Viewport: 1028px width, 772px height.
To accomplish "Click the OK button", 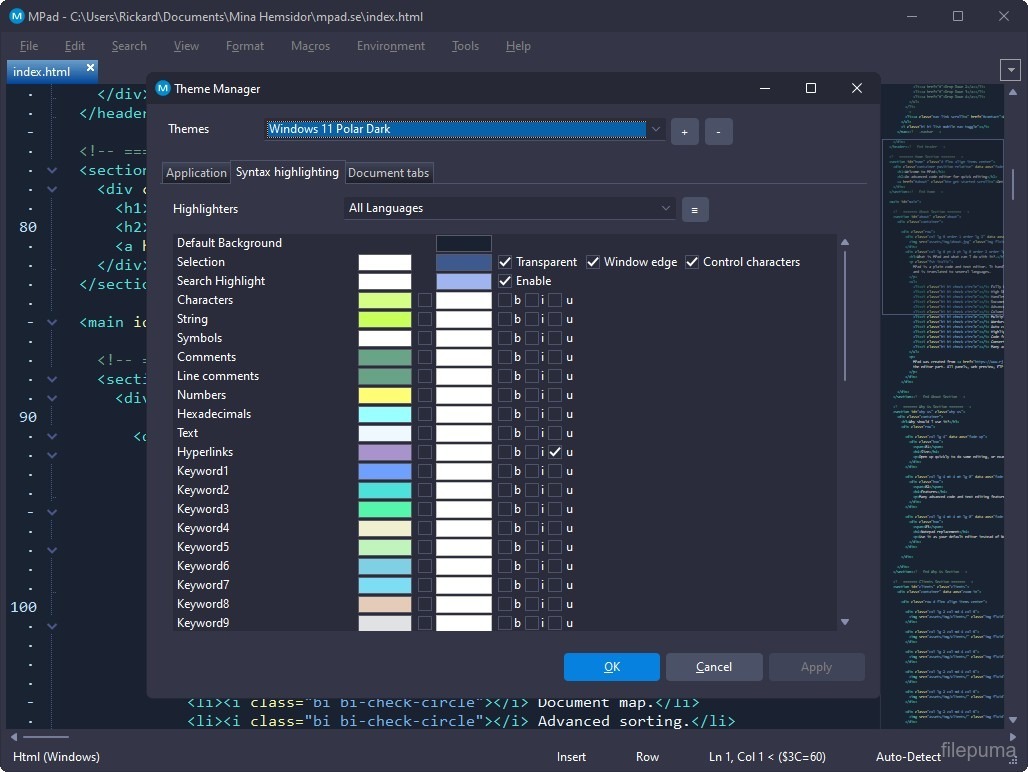I will [611, 667].
